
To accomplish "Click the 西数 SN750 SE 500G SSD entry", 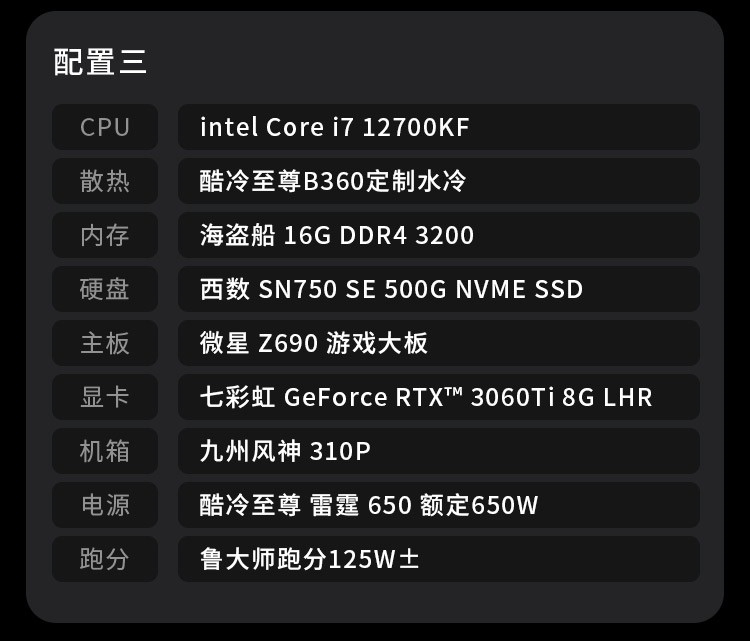I will click(x=391, y=290).
